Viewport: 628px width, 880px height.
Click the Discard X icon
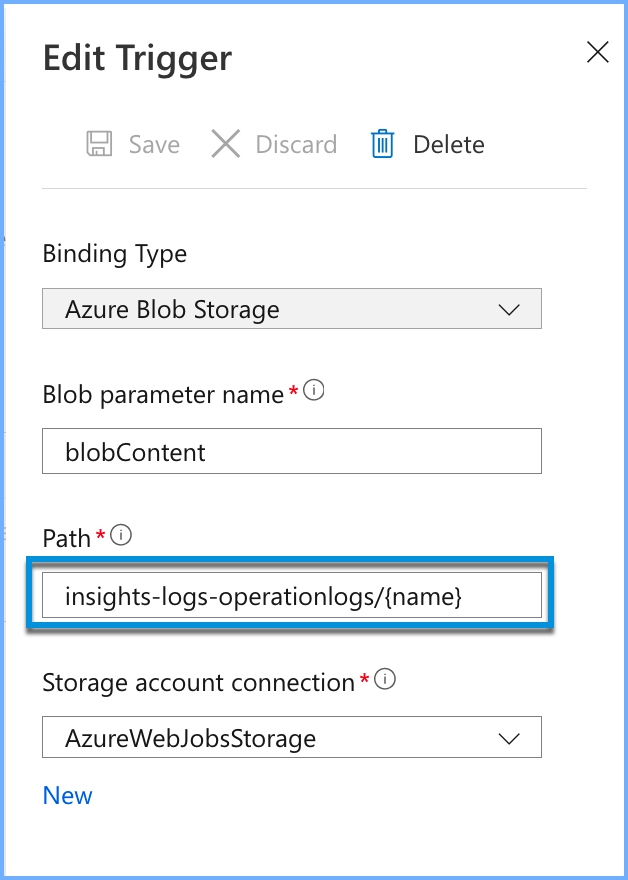[x=226, y=145]
